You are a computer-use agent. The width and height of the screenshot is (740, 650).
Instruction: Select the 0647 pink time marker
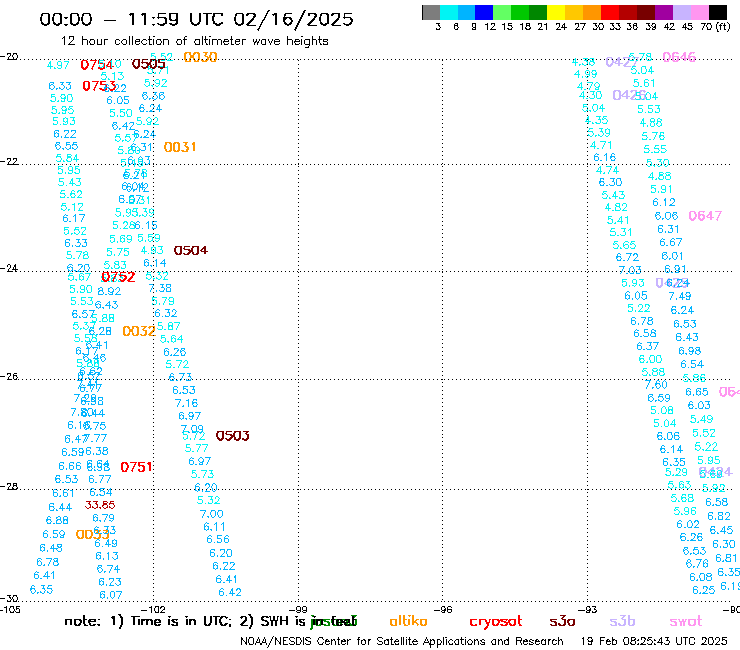pyautogui.click(x=705, y=216)
